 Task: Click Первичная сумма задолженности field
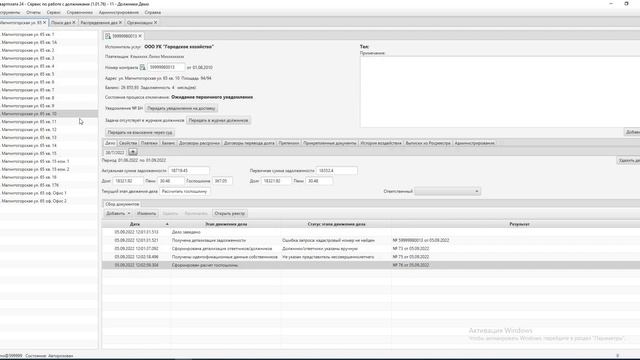[337, 171]
